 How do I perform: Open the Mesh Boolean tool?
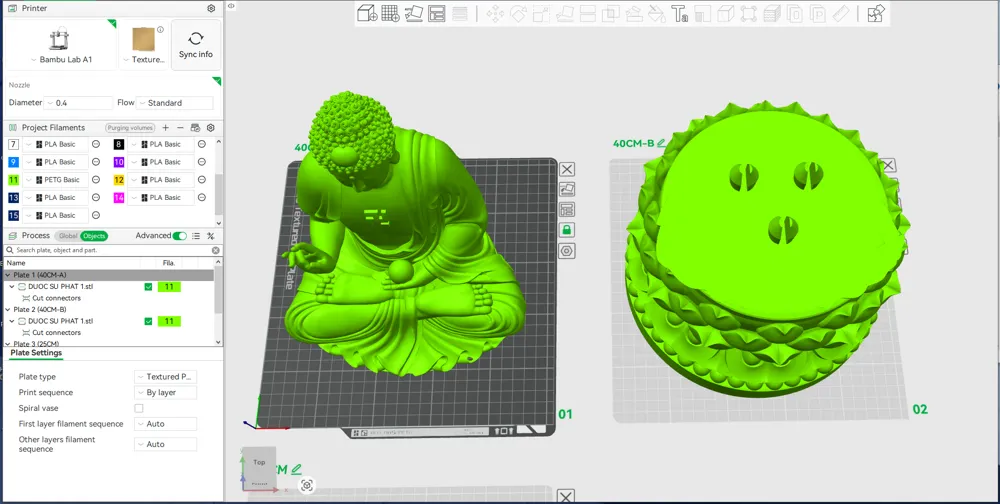click(611, 13)
